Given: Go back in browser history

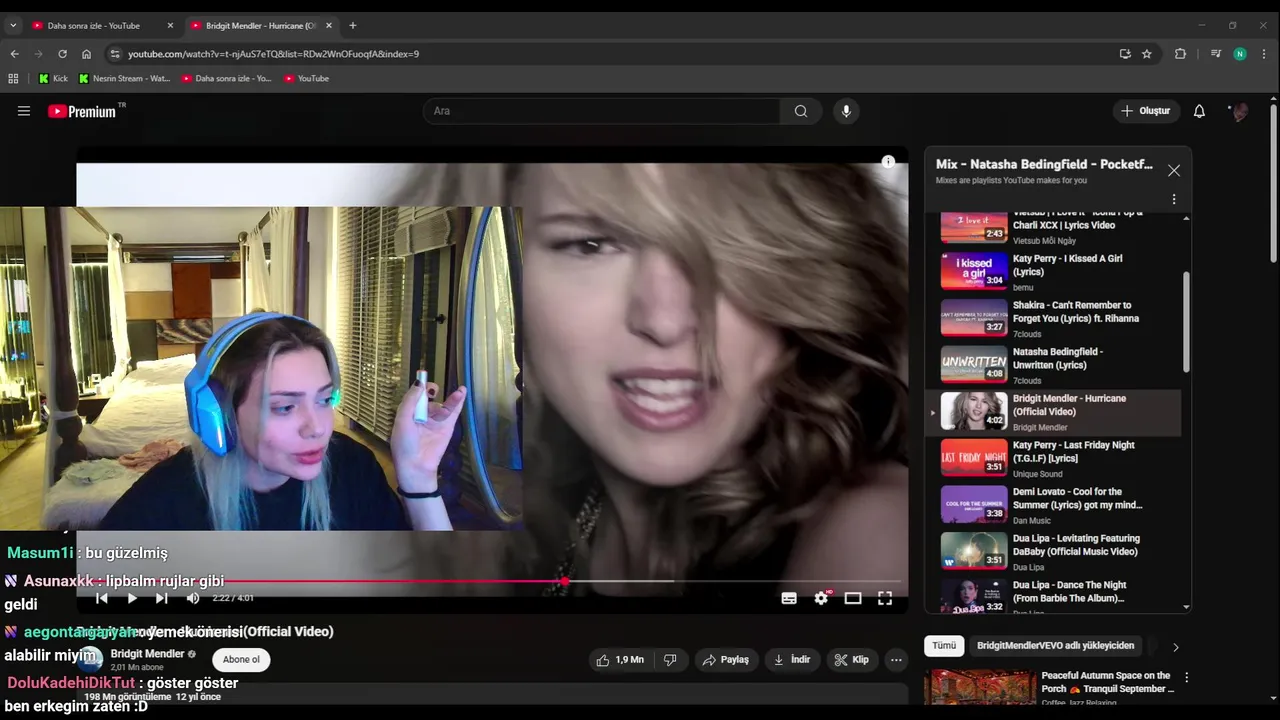Looking at the screenshot, I should pos(14,54).
